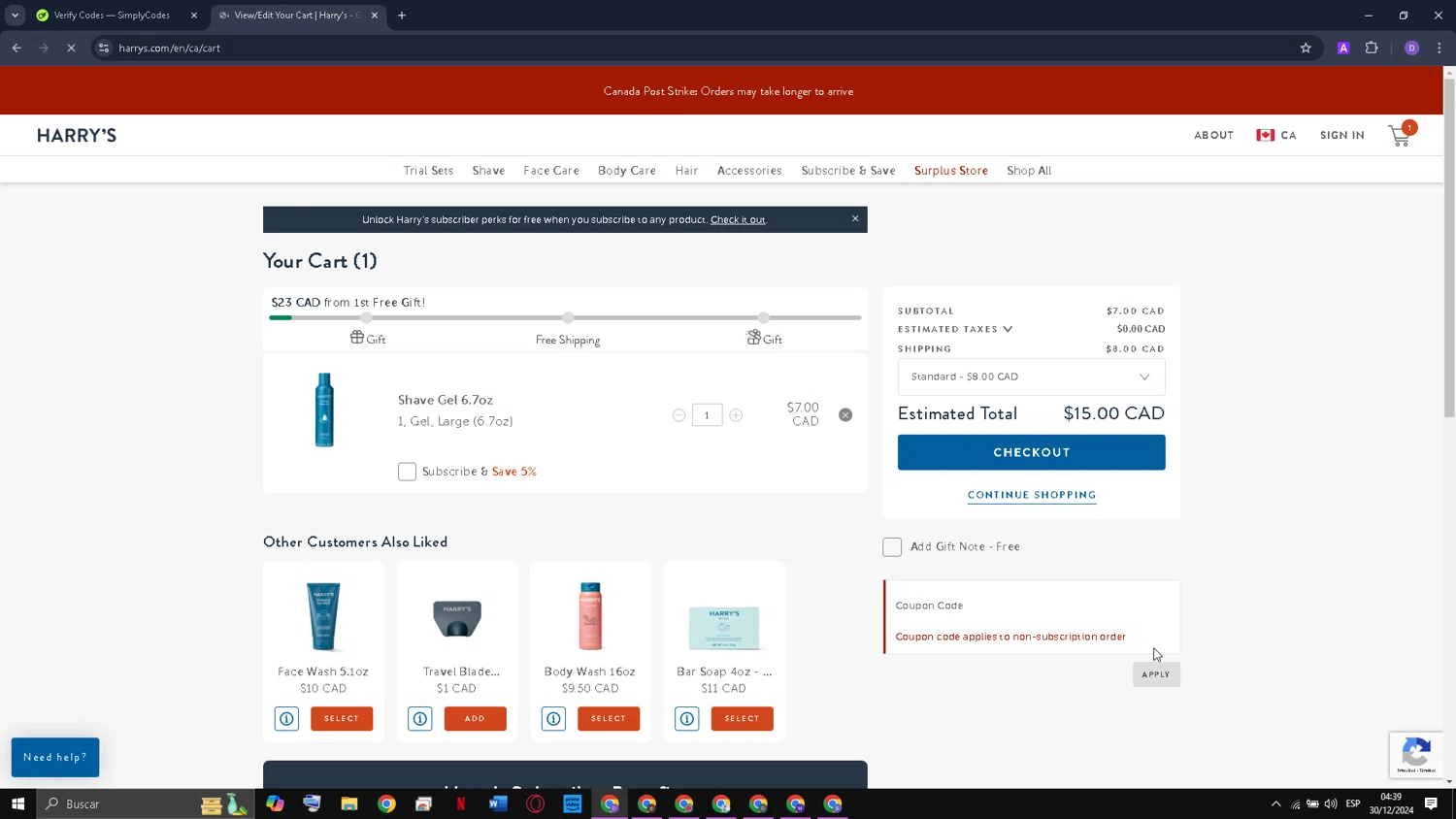Viewport: 1456px width, 819px height.
Task: Select Body Wash 16oz options
Action: [x=609, y=719]
